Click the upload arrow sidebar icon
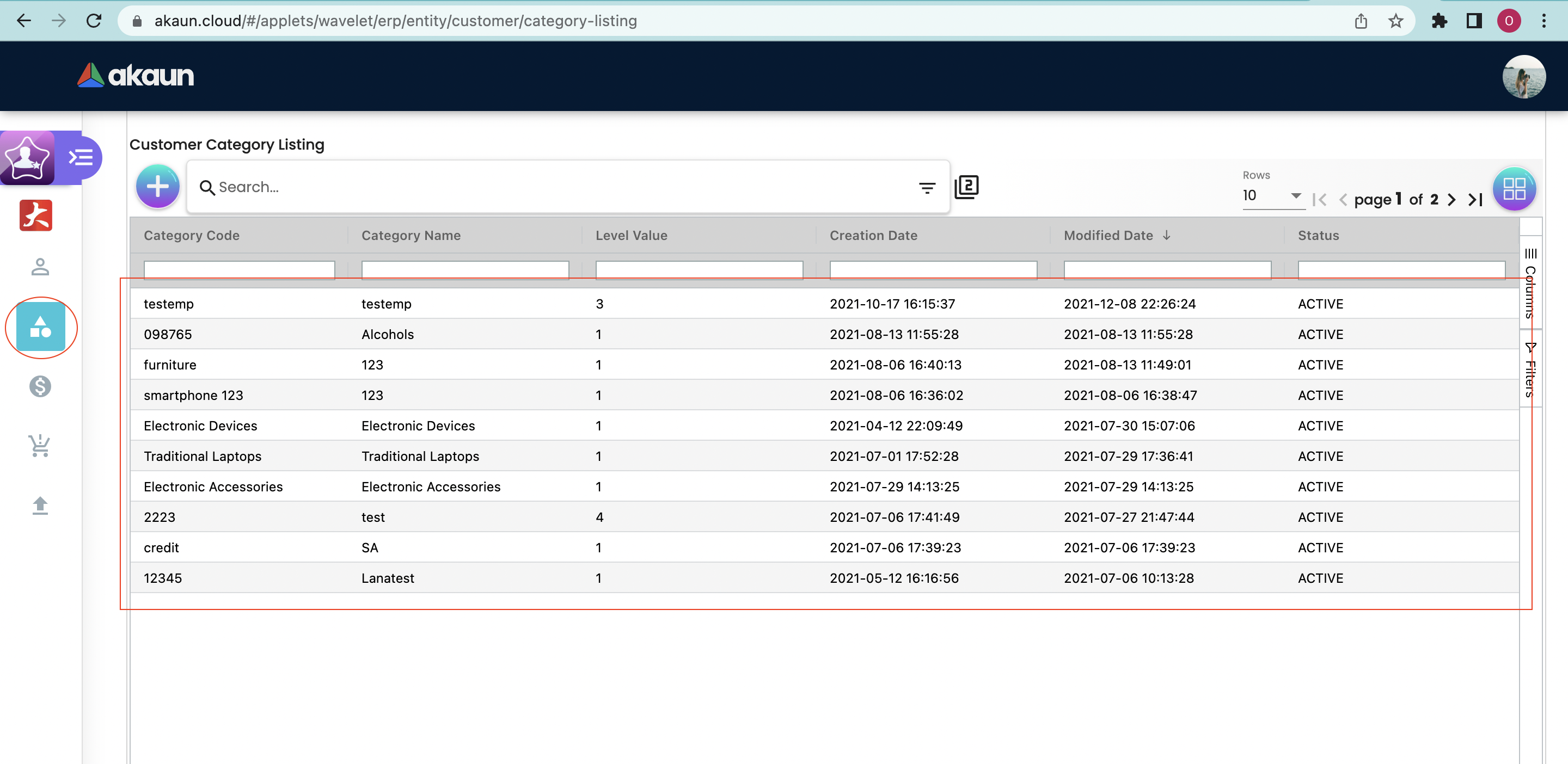 click(40, 506)
